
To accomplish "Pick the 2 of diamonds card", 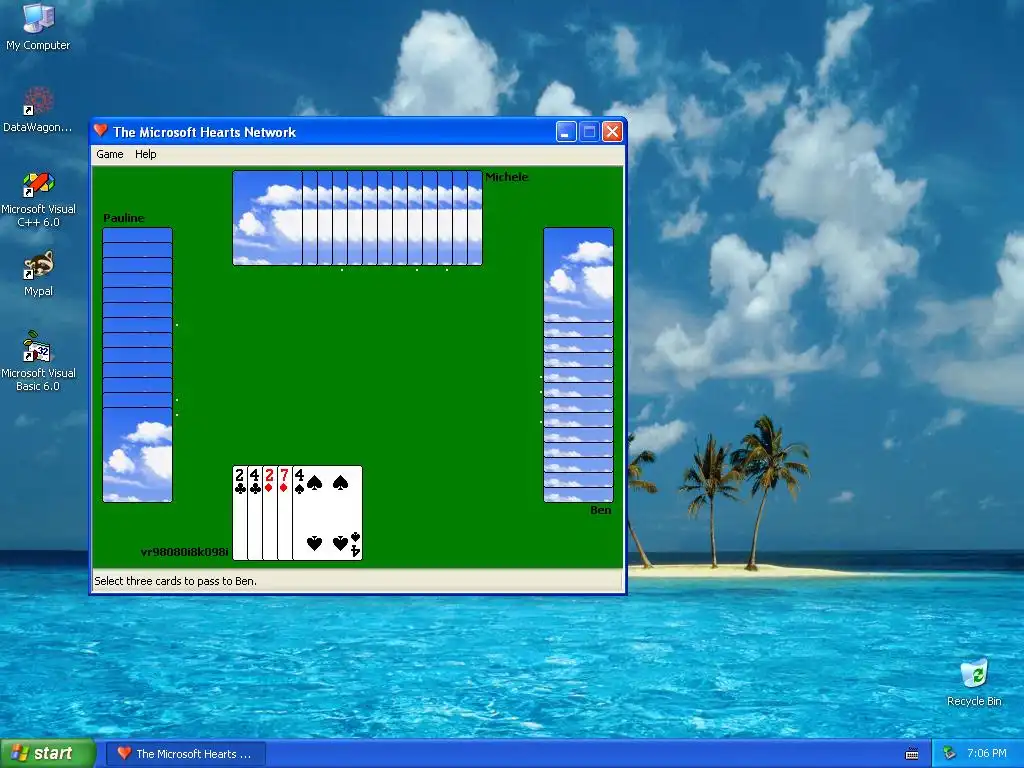I will [x=270, y=513].
